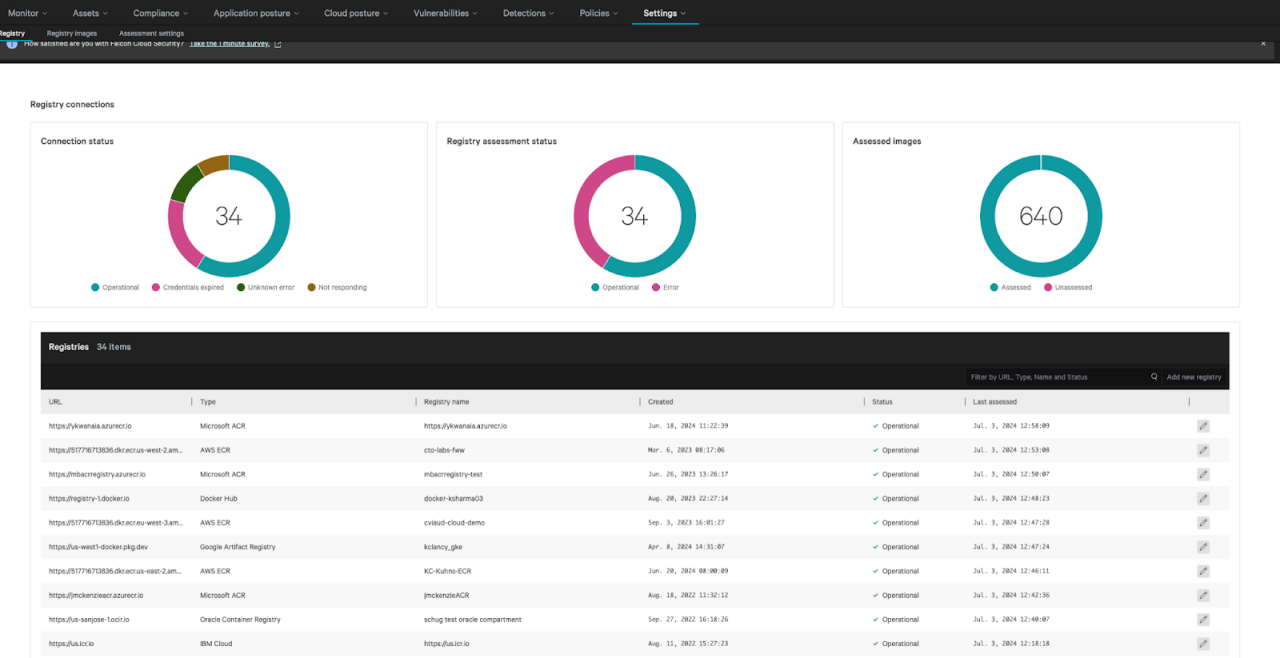Click external link icon beside survey link

pos(278,44)
